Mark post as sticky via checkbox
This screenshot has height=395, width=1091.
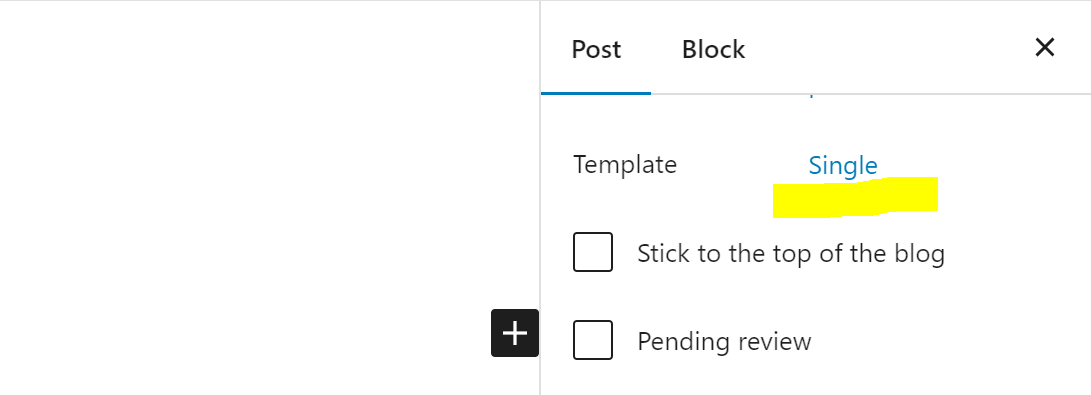593,252
